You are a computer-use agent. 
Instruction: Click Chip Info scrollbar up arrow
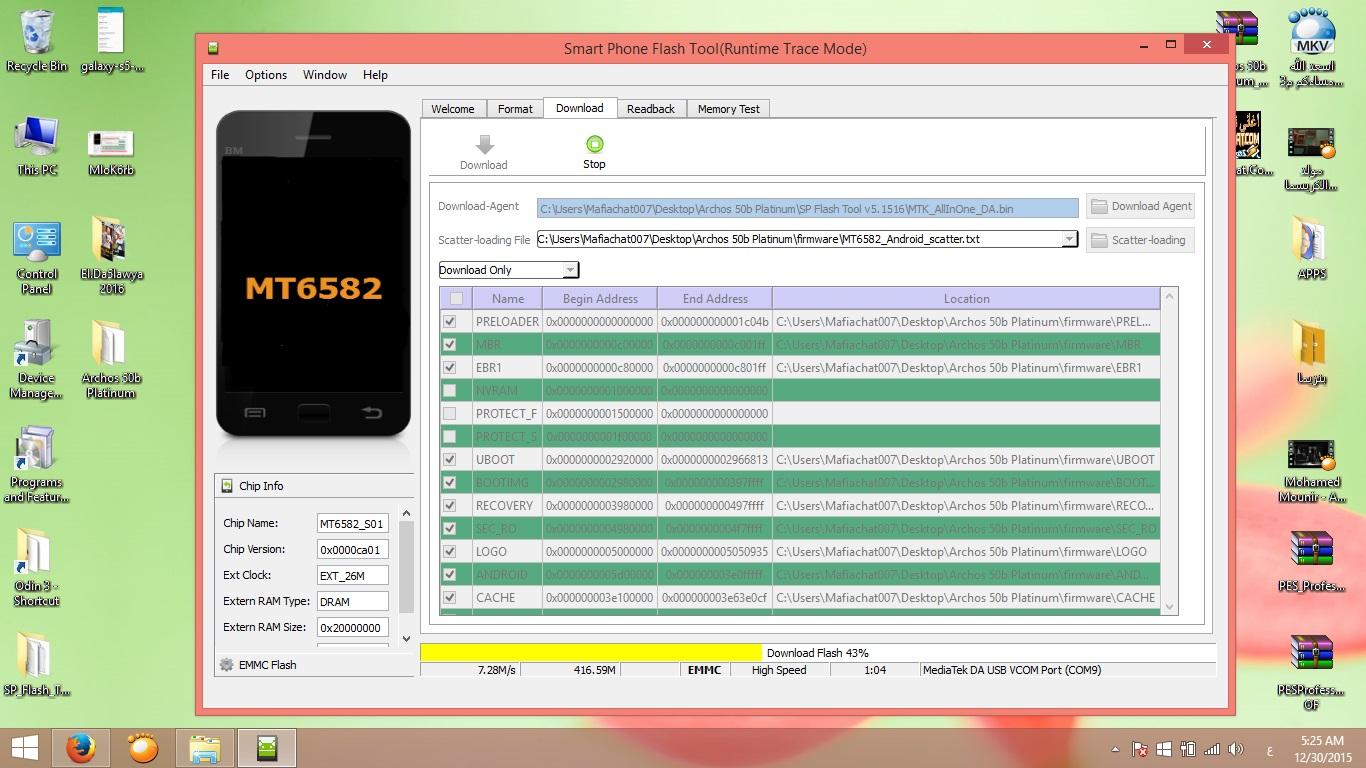pos(406,513)
